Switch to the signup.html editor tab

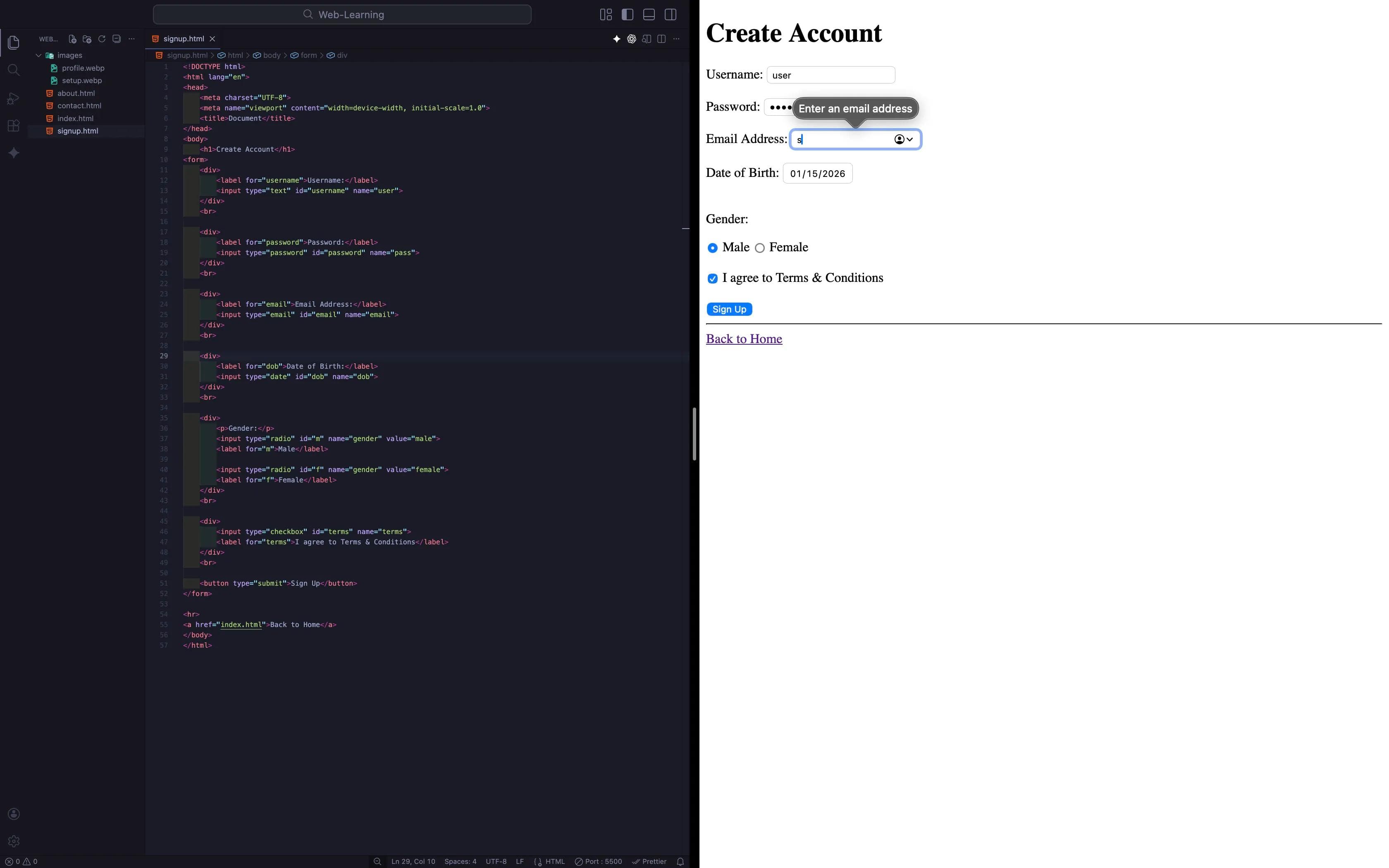(183, 38)
